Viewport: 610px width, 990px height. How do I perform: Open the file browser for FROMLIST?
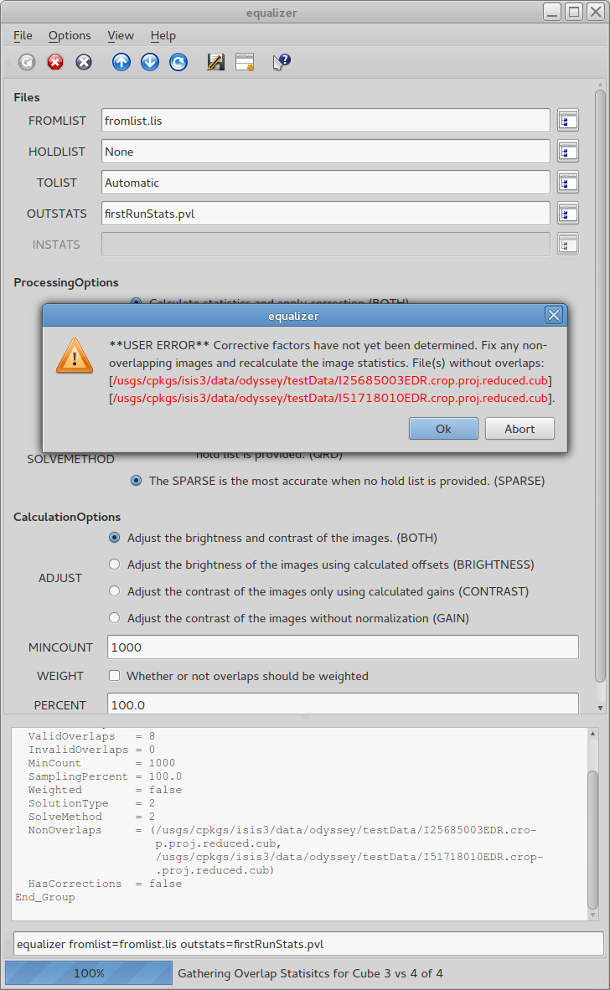pyautogui.click(x=568, y=121)
